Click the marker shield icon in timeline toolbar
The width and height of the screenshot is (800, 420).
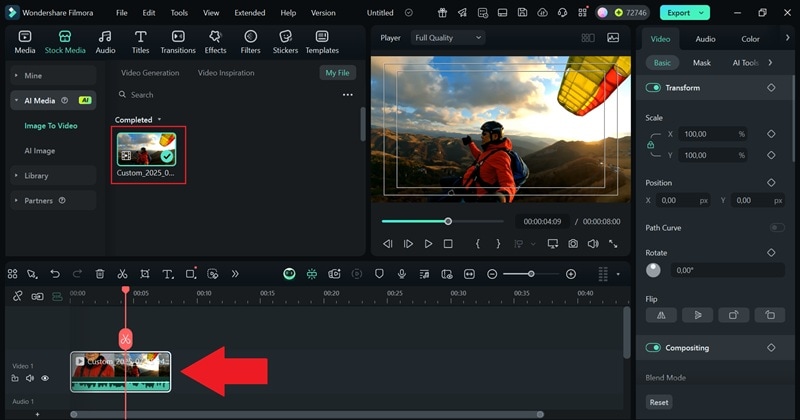tap(379, 274)
